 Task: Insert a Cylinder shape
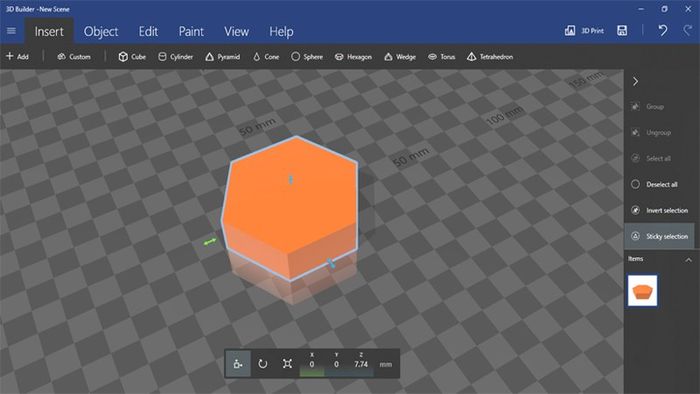pos(175,57)
